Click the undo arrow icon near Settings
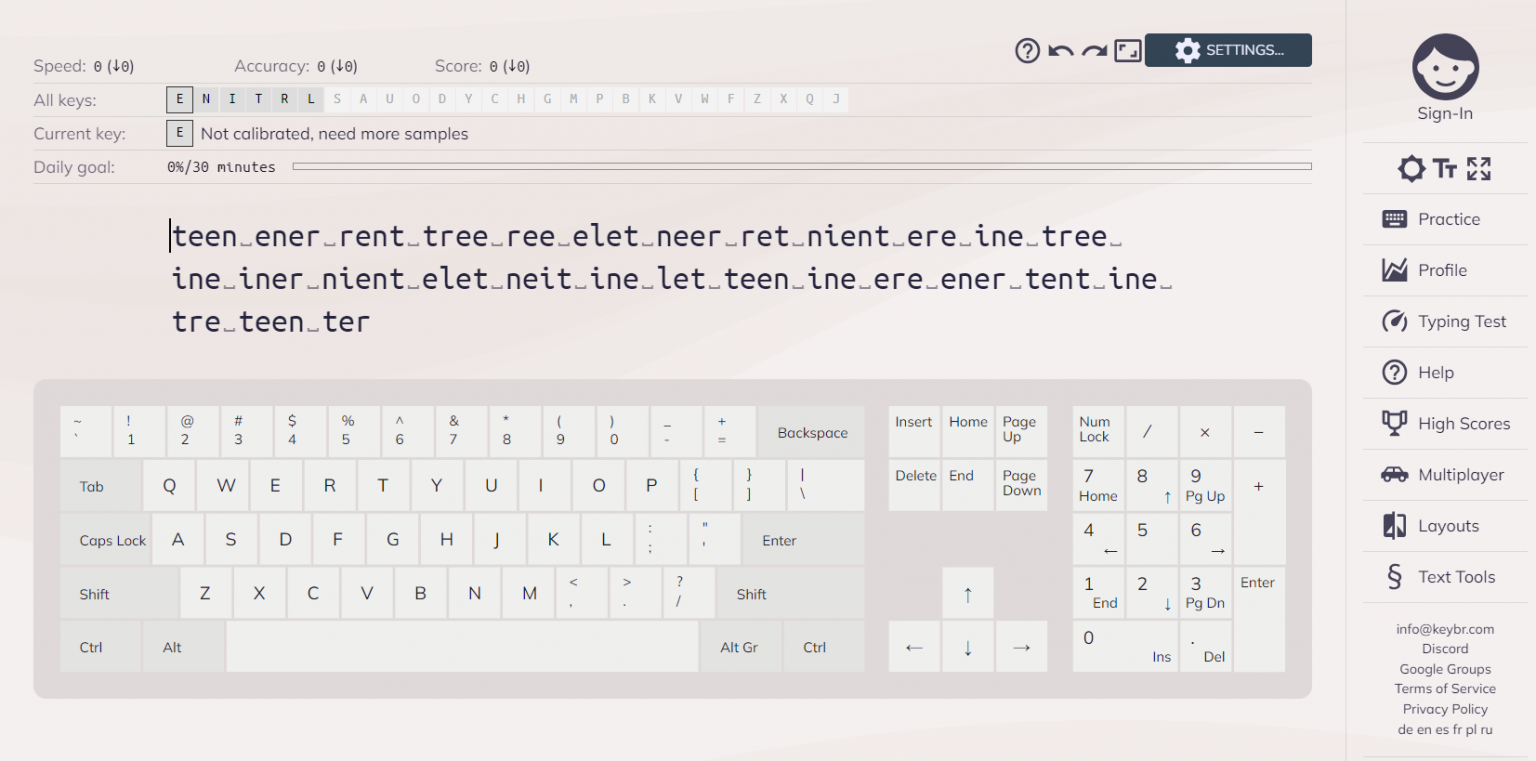 click(x=1060, y=50)
